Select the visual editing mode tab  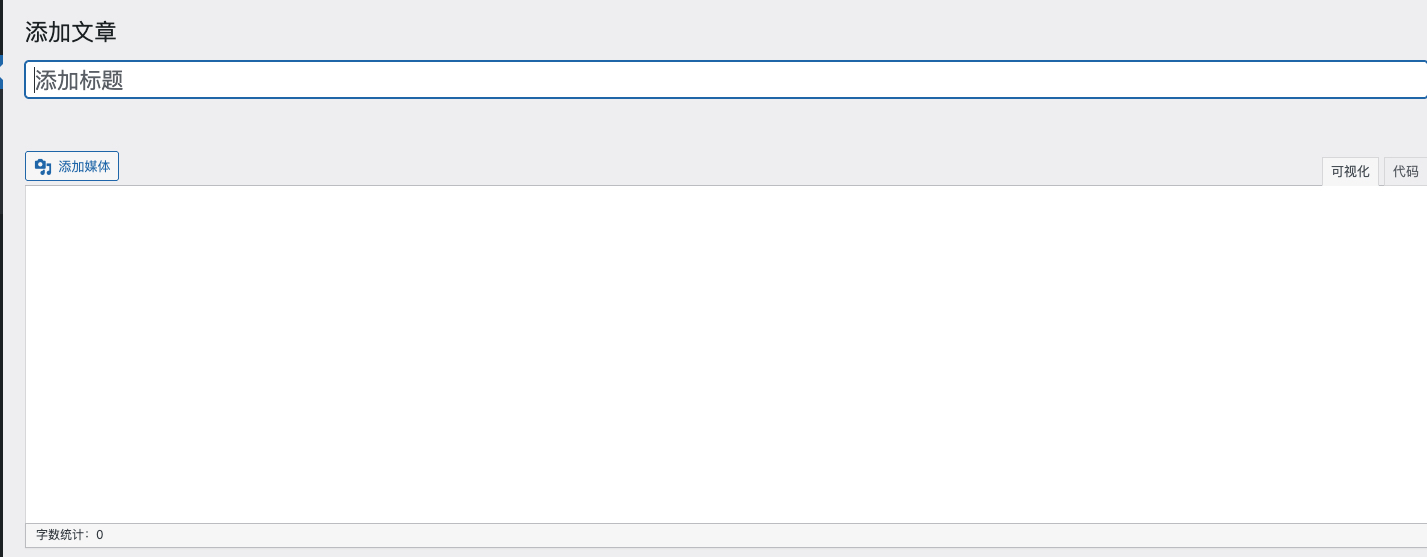coord(1350,172)
